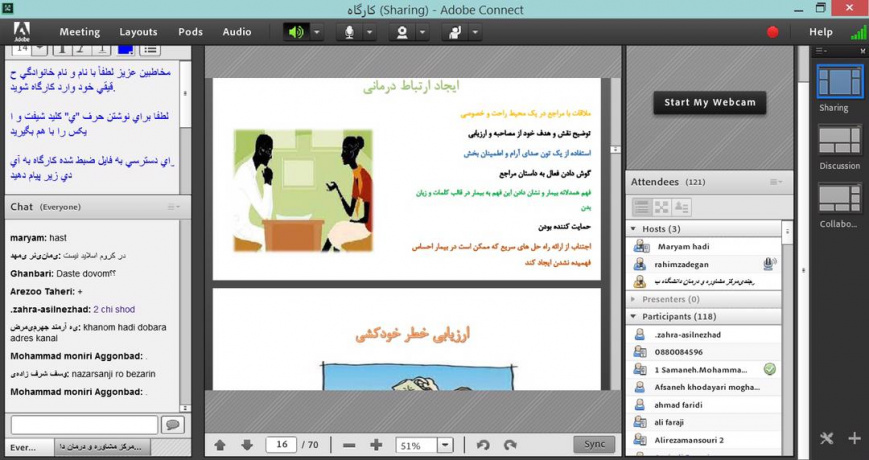869x460 pixels.
Task: Toggle the microphone button
Action: pyautogui.click(x=349, y=32)
